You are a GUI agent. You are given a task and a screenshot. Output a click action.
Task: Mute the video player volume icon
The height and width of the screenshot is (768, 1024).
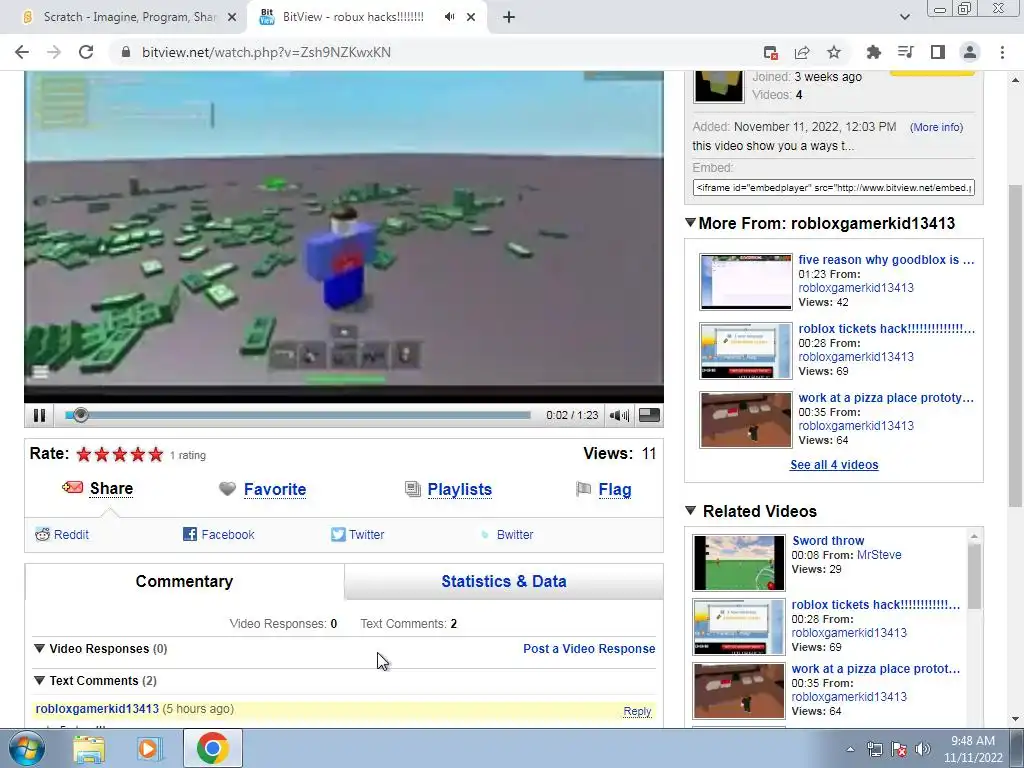(618, 415)
